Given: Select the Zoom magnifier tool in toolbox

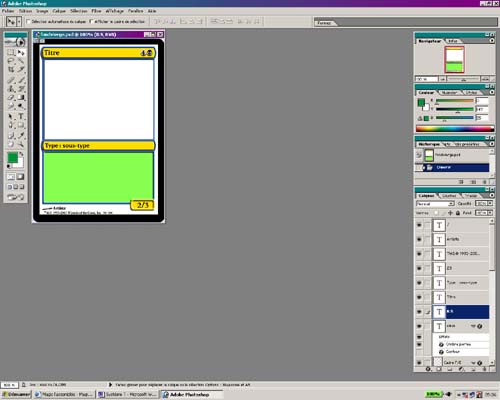Looking at the screenshot, I should point(21,144).
